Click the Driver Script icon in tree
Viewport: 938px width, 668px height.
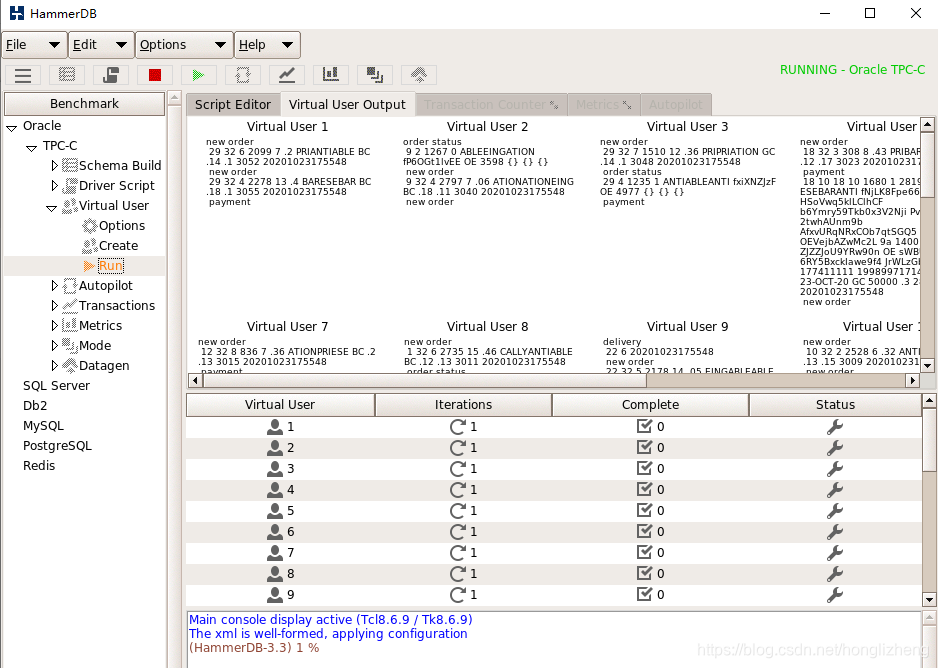70,185
